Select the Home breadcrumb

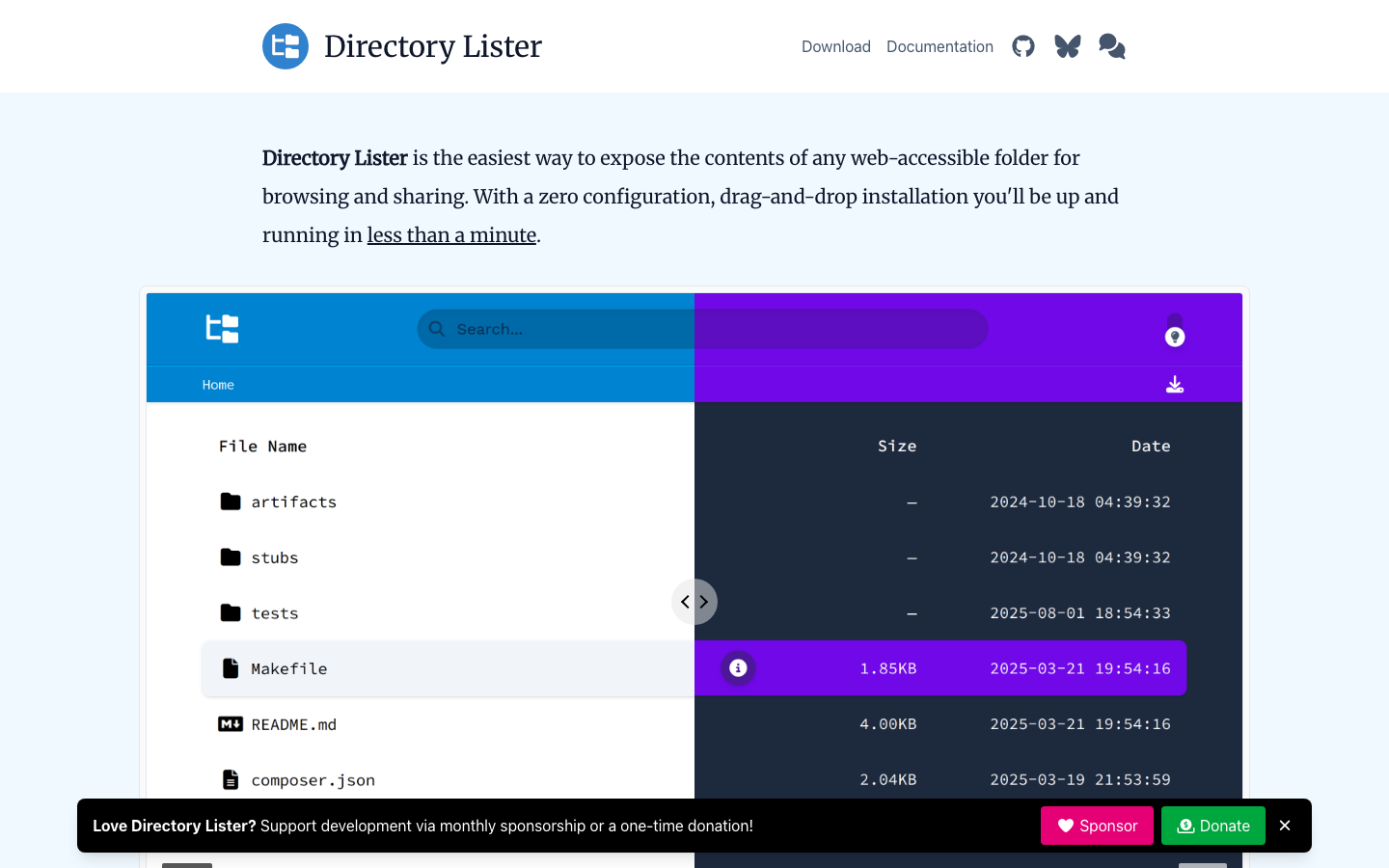click(217, 384)
